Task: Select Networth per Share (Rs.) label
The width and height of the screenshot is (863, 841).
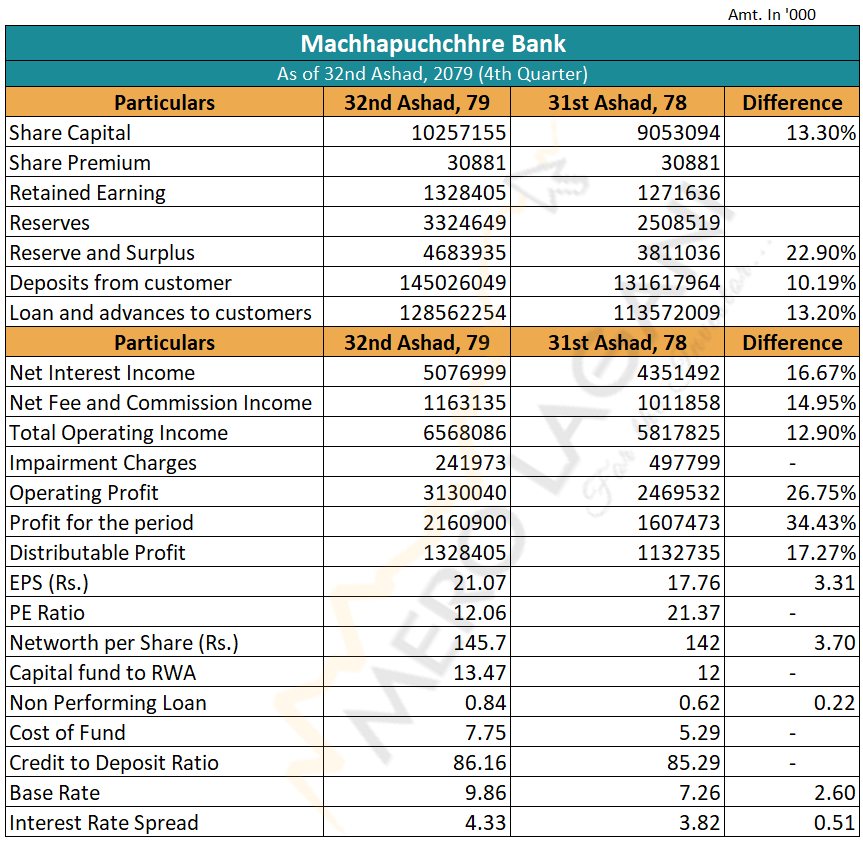Action: tap(124, 643)
